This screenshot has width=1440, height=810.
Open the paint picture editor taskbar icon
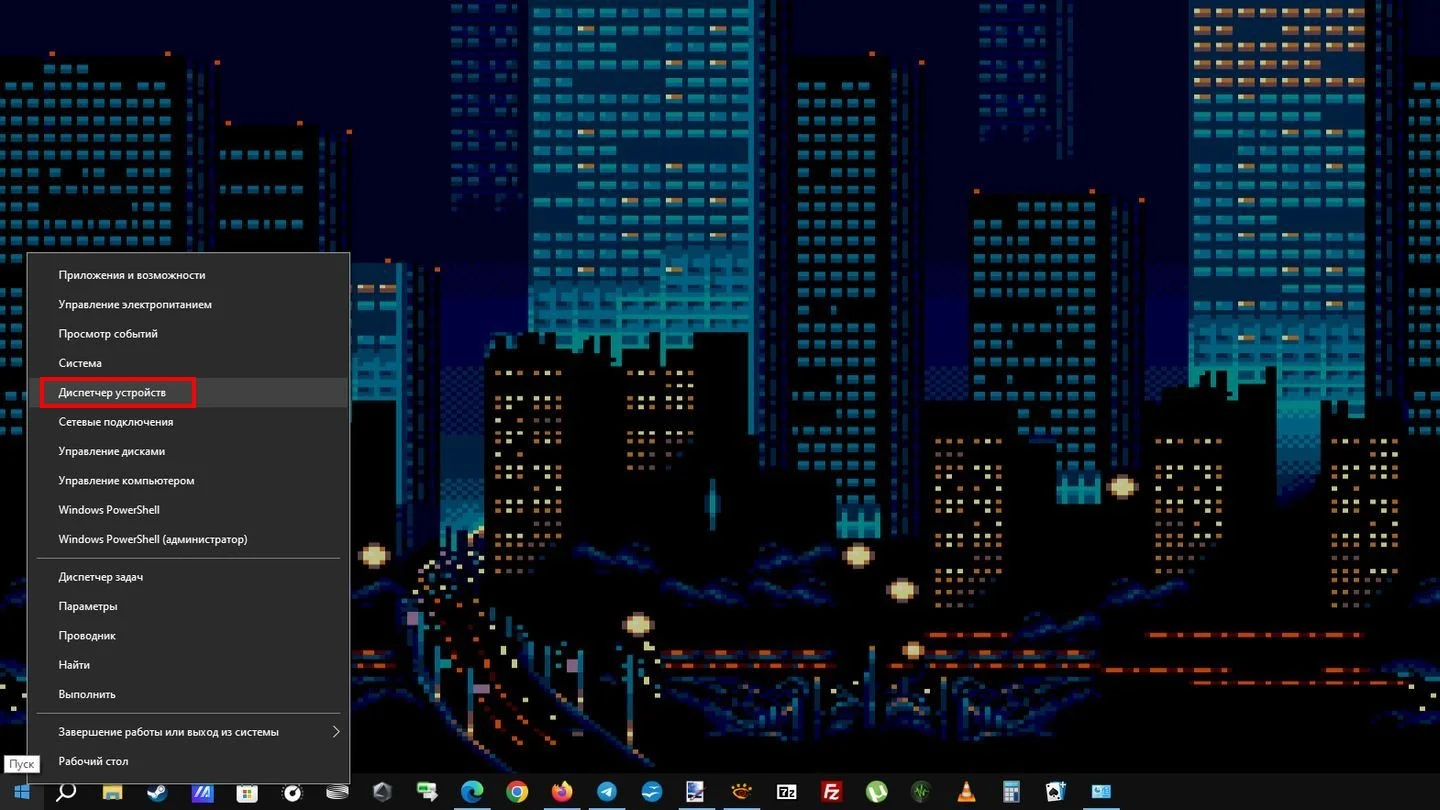coord(696,792)
